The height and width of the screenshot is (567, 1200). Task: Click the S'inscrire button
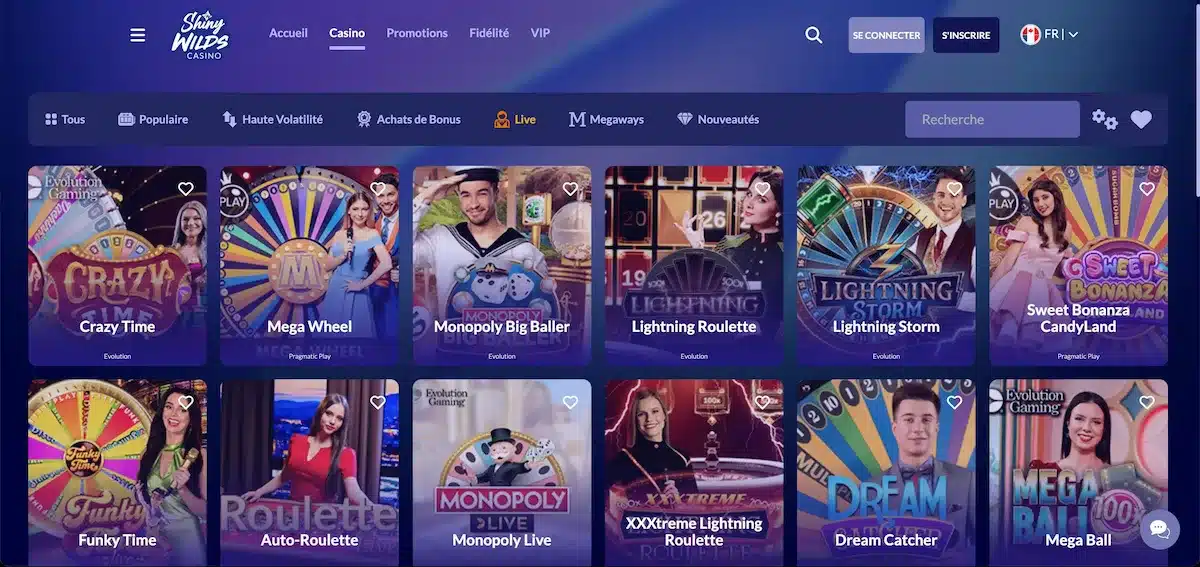tap(966, 35)
